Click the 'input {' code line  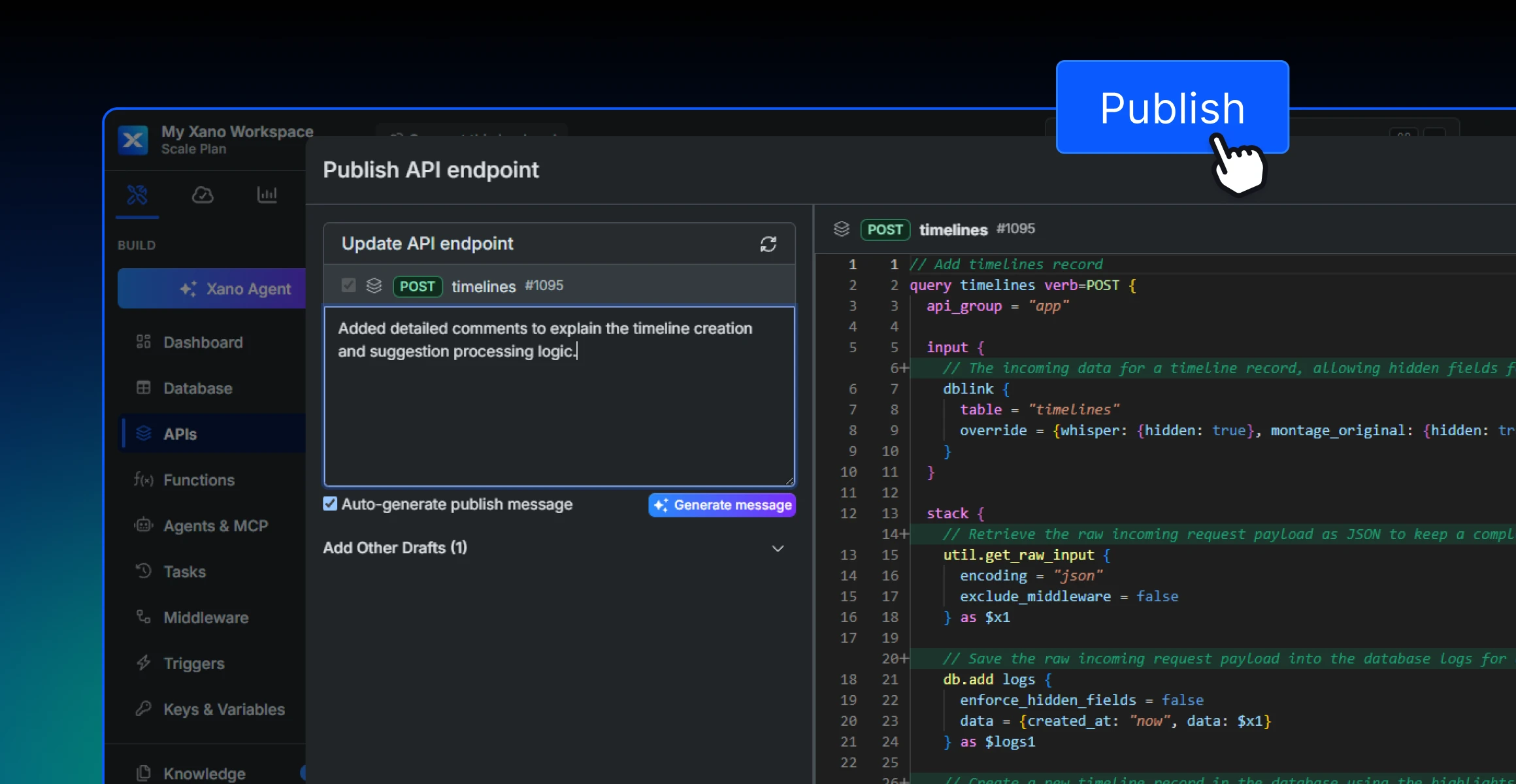pyautogui.click(x=955, y=348)
